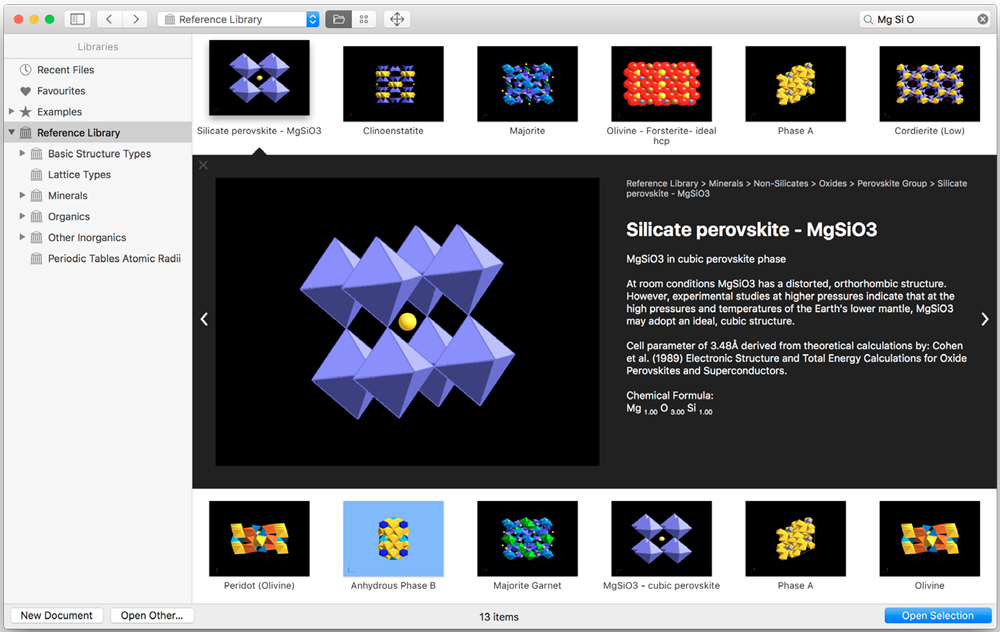
Task: Select the Minerals folder
Action: tap(68, 196)
